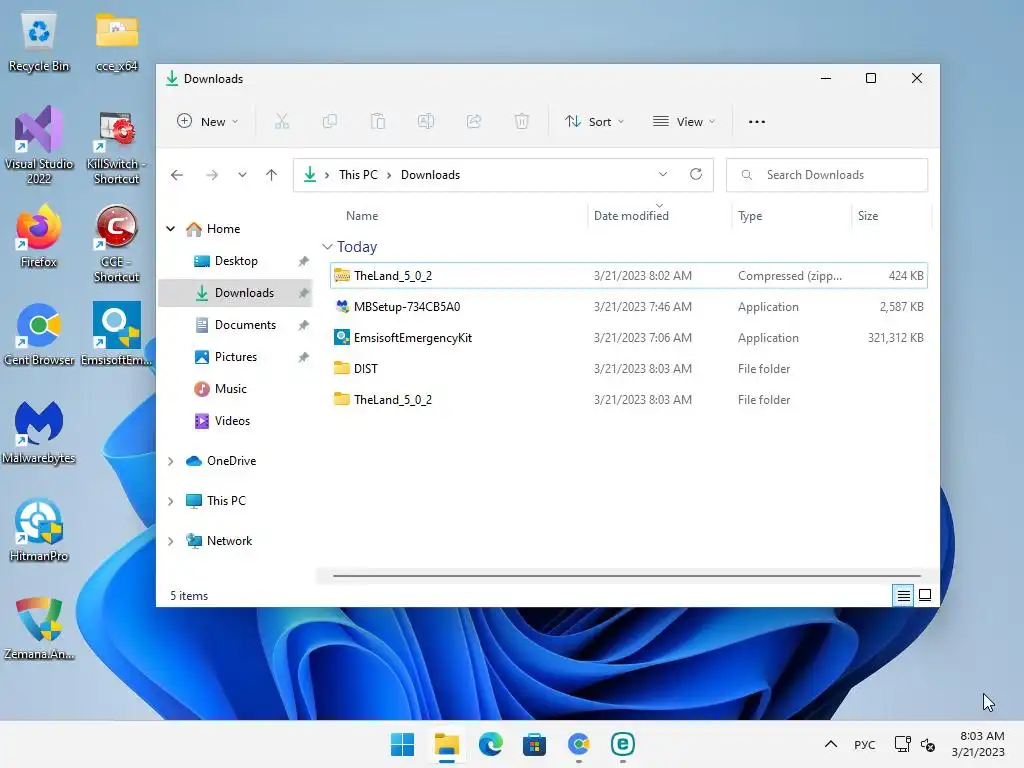Click the Copy icon in toolbar

point(330,121)
